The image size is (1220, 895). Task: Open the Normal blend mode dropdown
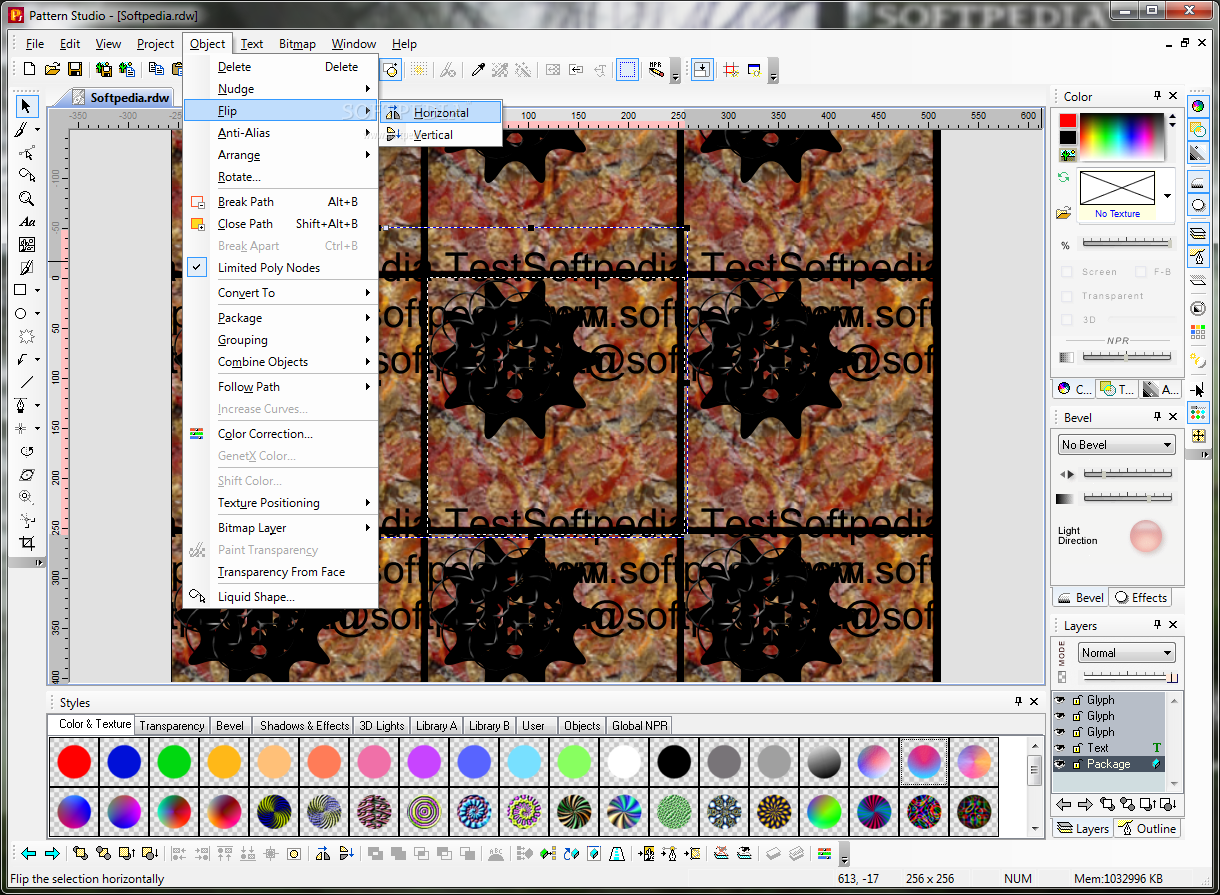coord(1127,653)
